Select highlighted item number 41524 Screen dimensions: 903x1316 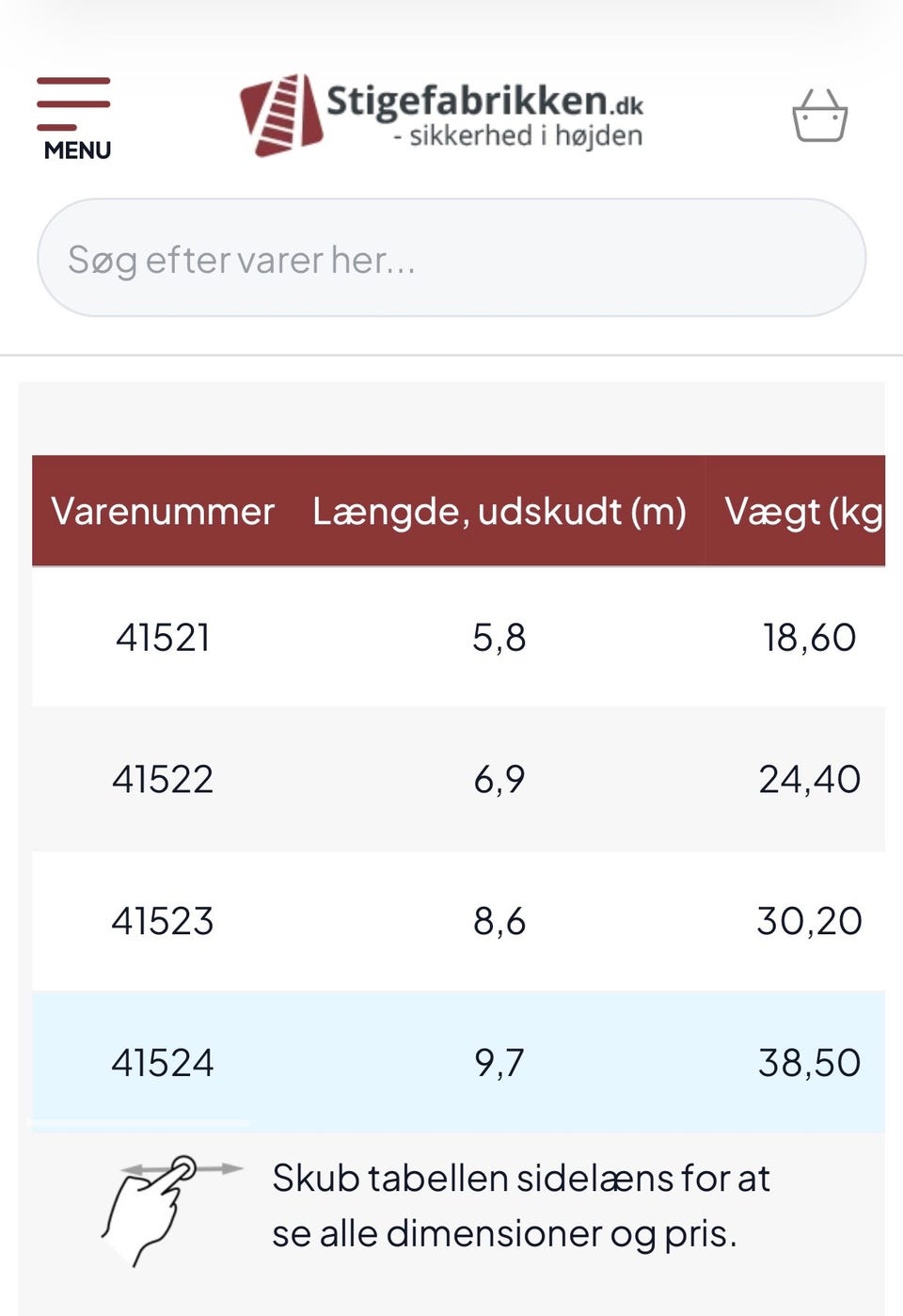163,1063
